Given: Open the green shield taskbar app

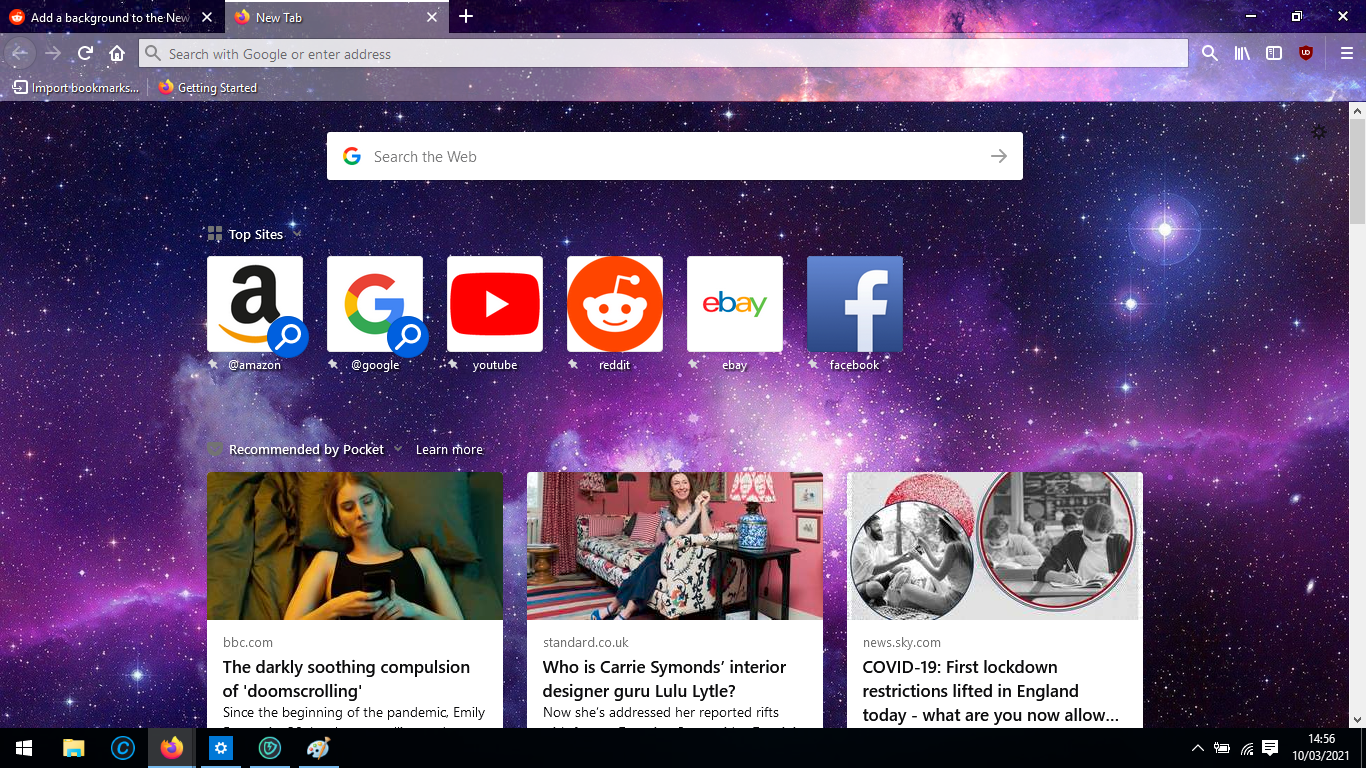Looking at the screenshot, I should coord(269,748).
